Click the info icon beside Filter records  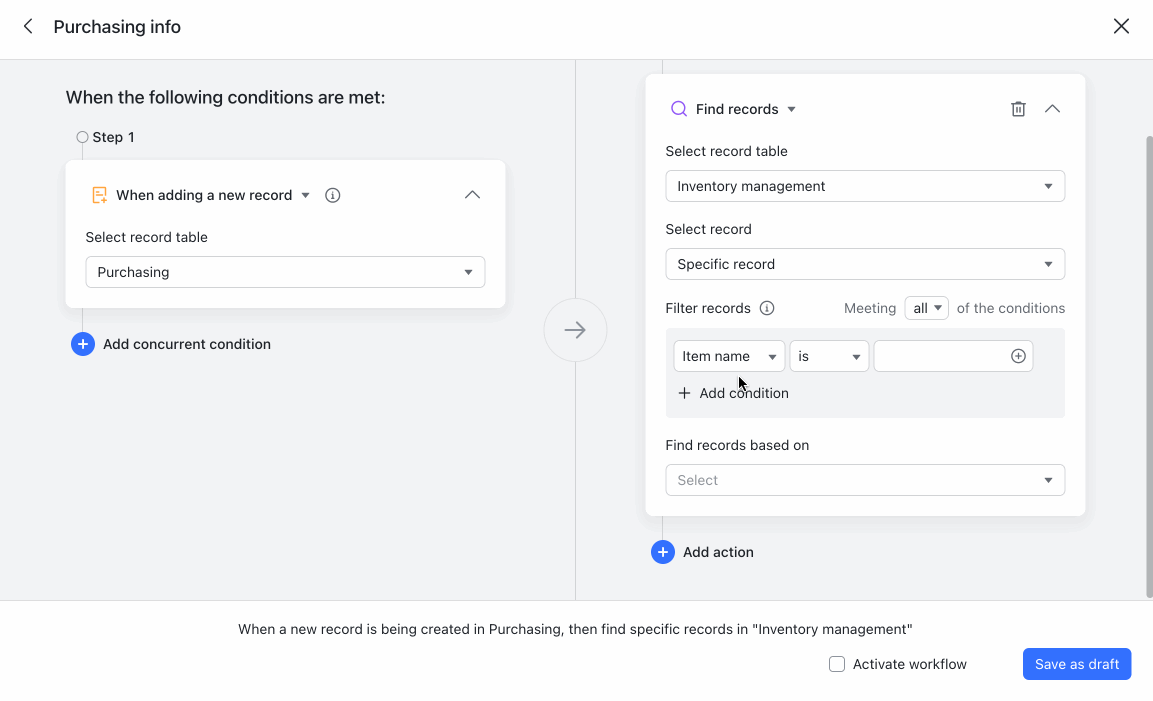[x=766, y=308]
